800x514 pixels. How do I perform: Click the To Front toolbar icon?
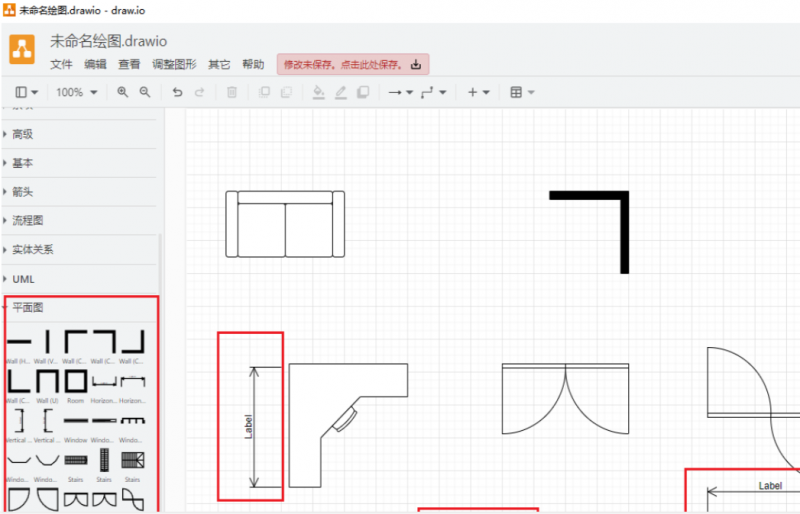[264, 92]
